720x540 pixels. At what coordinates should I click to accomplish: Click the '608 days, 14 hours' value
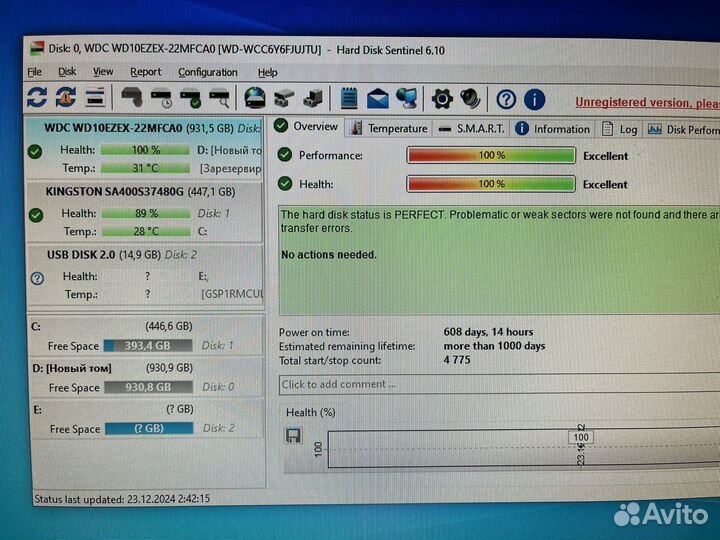(488, 332)
